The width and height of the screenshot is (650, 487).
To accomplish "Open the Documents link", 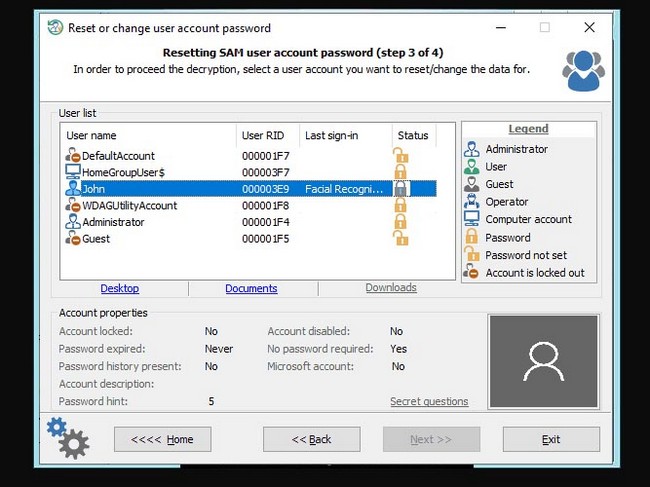I will click(251, 288).
